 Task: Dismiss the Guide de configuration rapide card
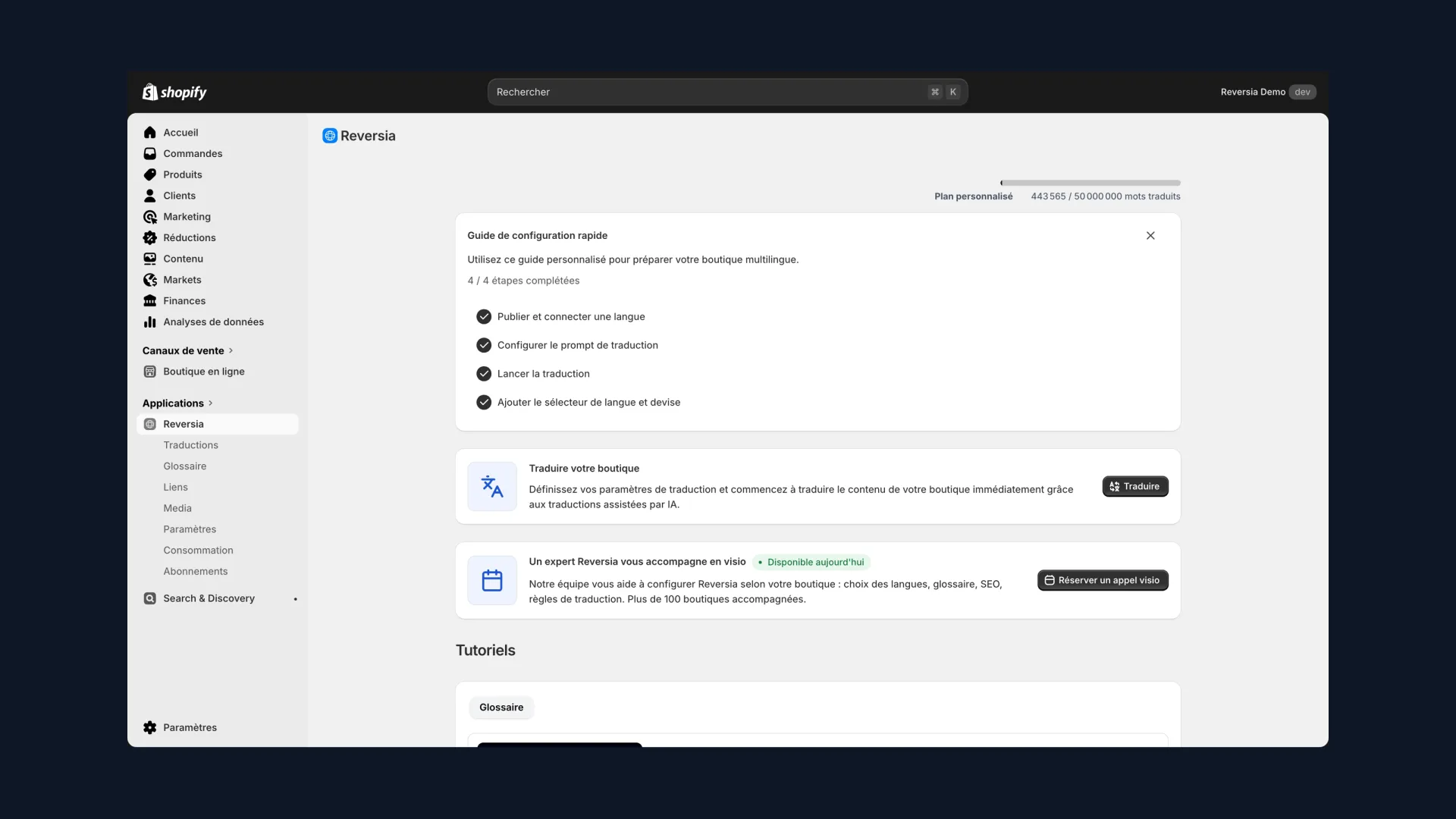(x=1150, y=236)
